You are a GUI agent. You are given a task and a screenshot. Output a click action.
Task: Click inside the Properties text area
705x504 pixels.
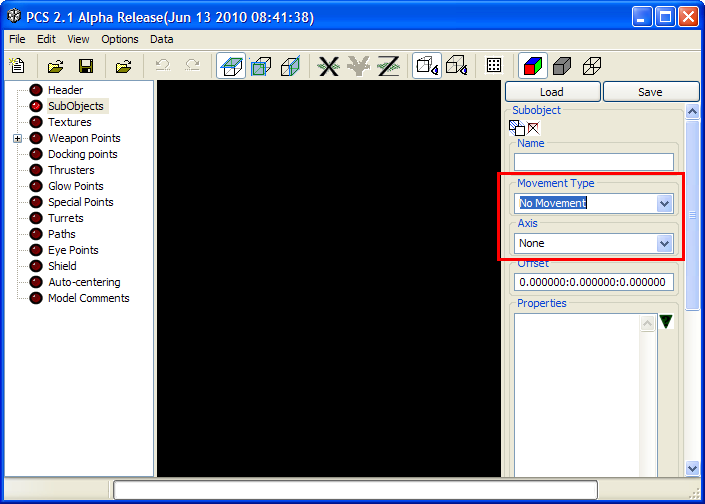click(577, 395)
